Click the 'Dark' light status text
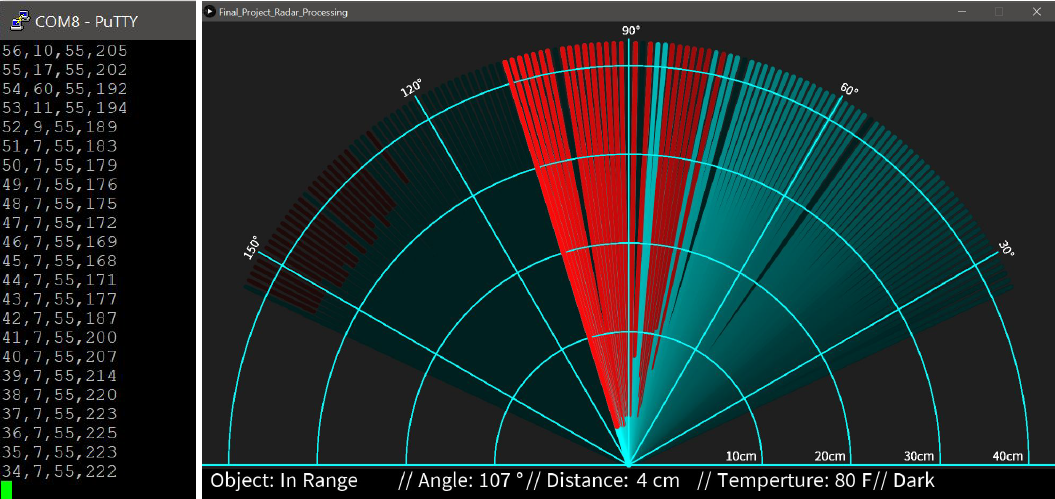Viewport: 1055px width, 499px height. point(915,481)
